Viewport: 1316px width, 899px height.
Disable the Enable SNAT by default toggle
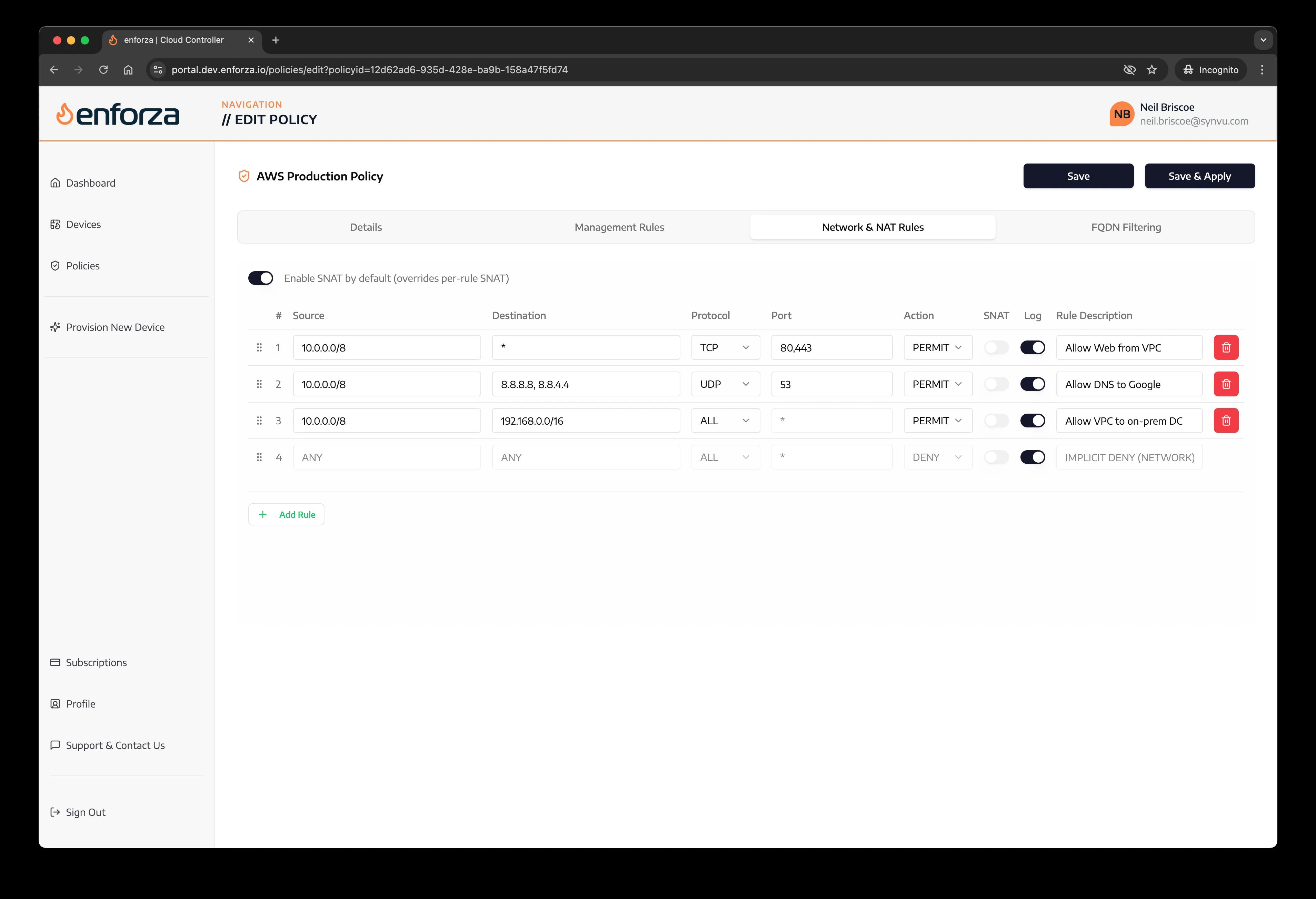pos(260,278)
